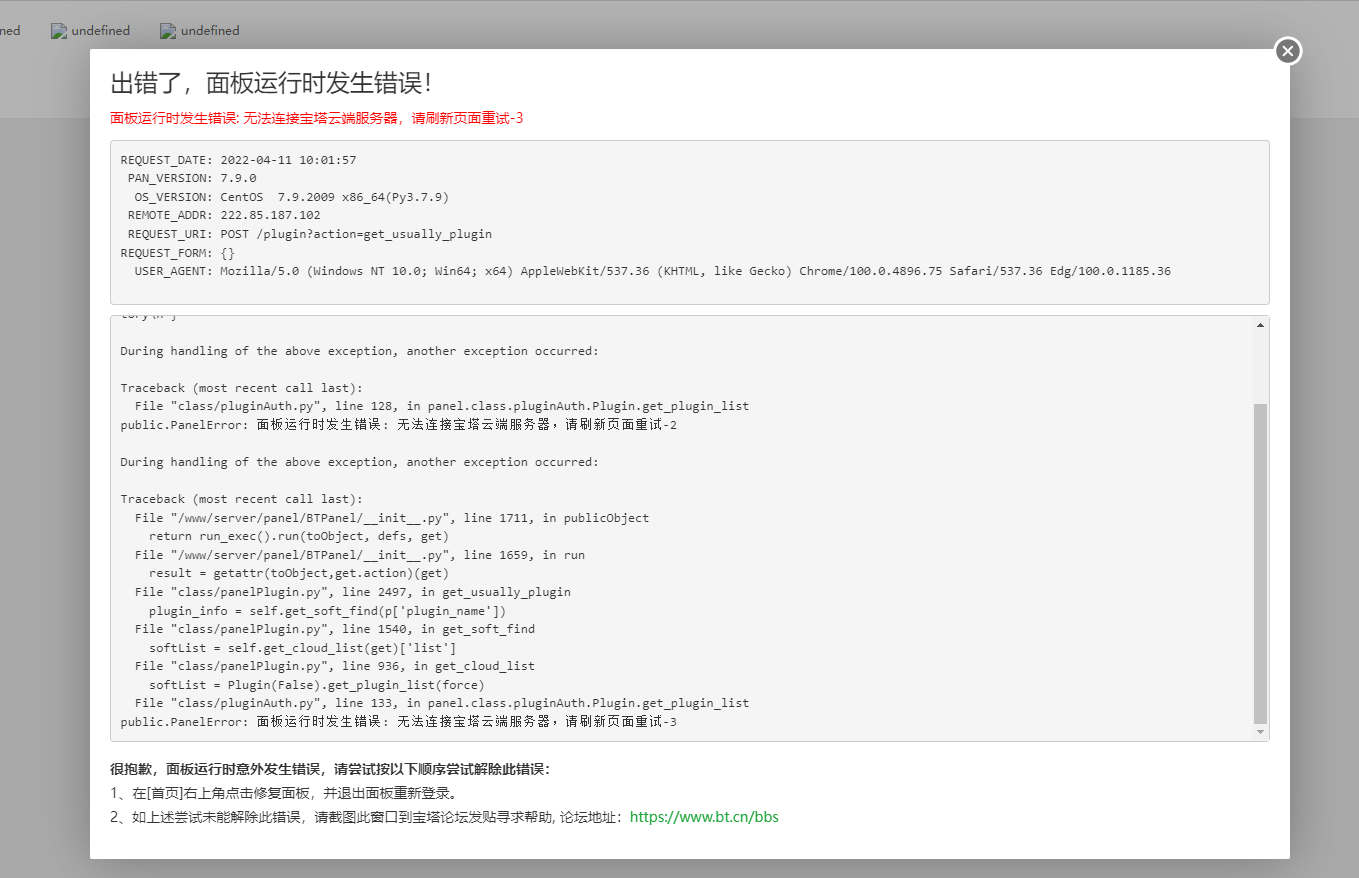Screen dimensions: 1359x878
Task: Click the USER_AGENT Mozilla/5.0 line
Action: tap(653, 271)
